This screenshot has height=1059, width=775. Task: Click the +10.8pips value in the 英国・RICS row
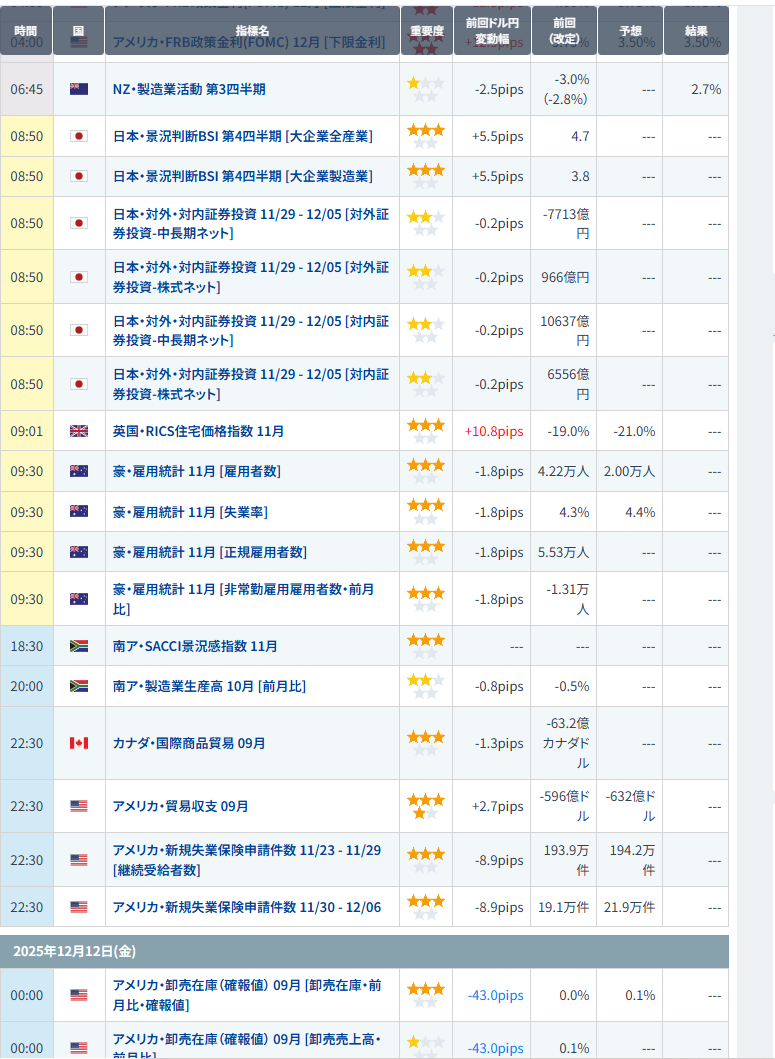point(493,431)
